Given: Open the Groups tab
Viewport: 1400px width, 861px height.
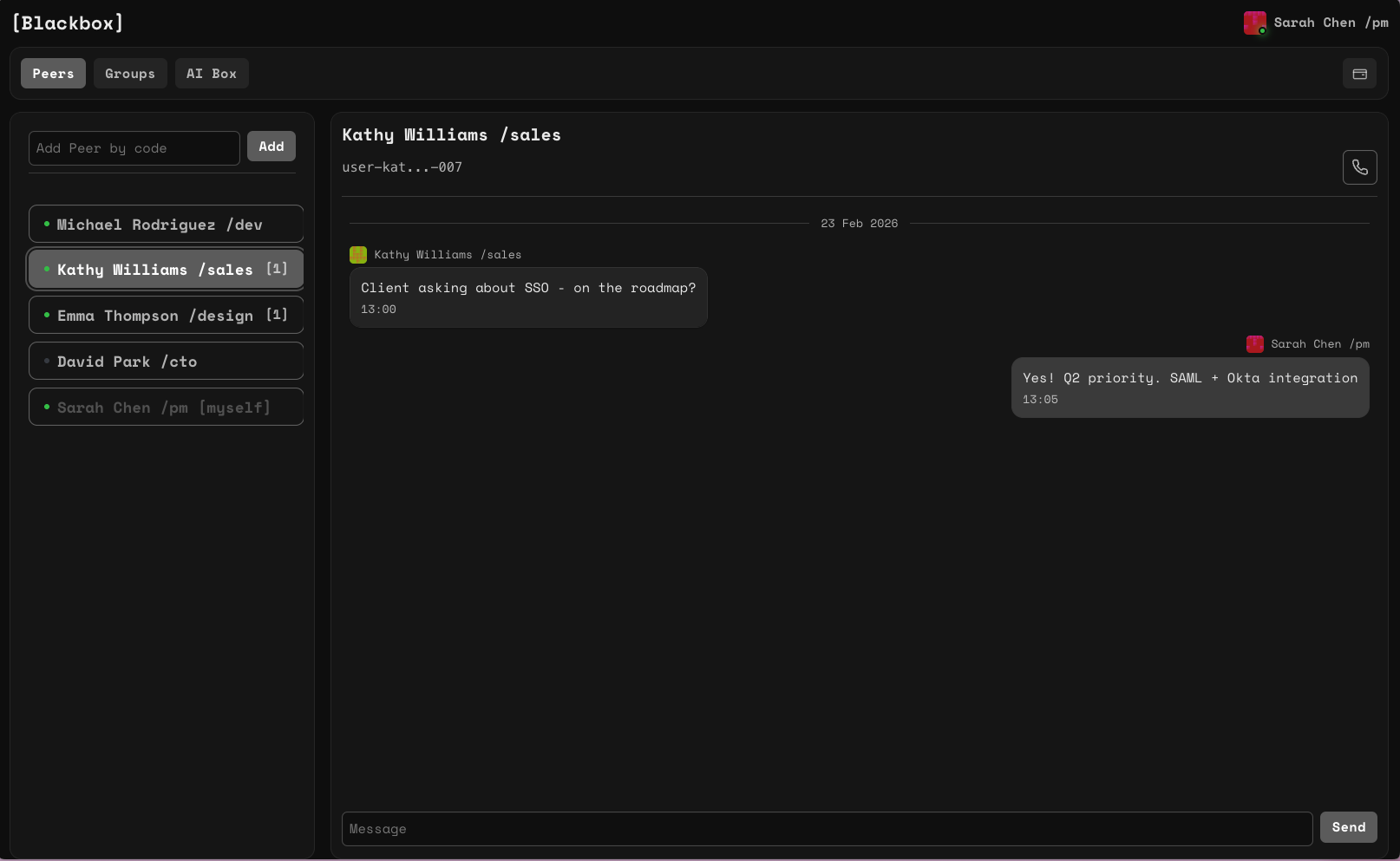Looking at the screenshot, I should pyautogui.click(x=130, y=74).
